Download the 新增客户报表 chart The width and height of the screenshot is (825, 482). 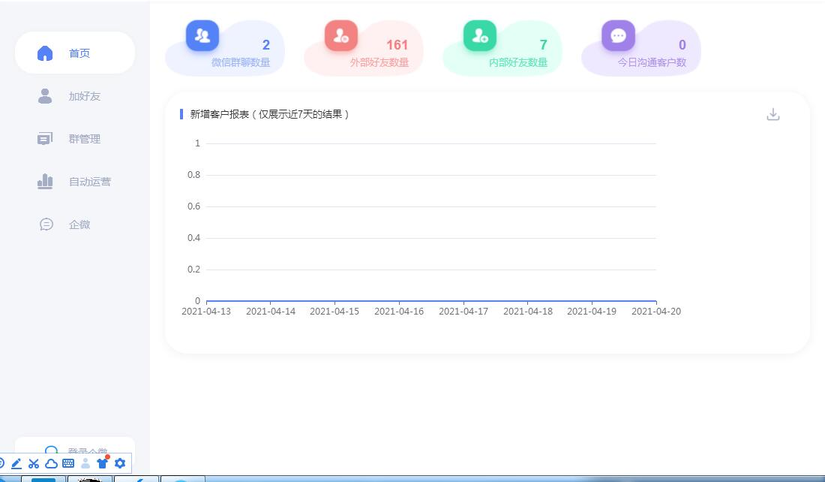(773, 114)
